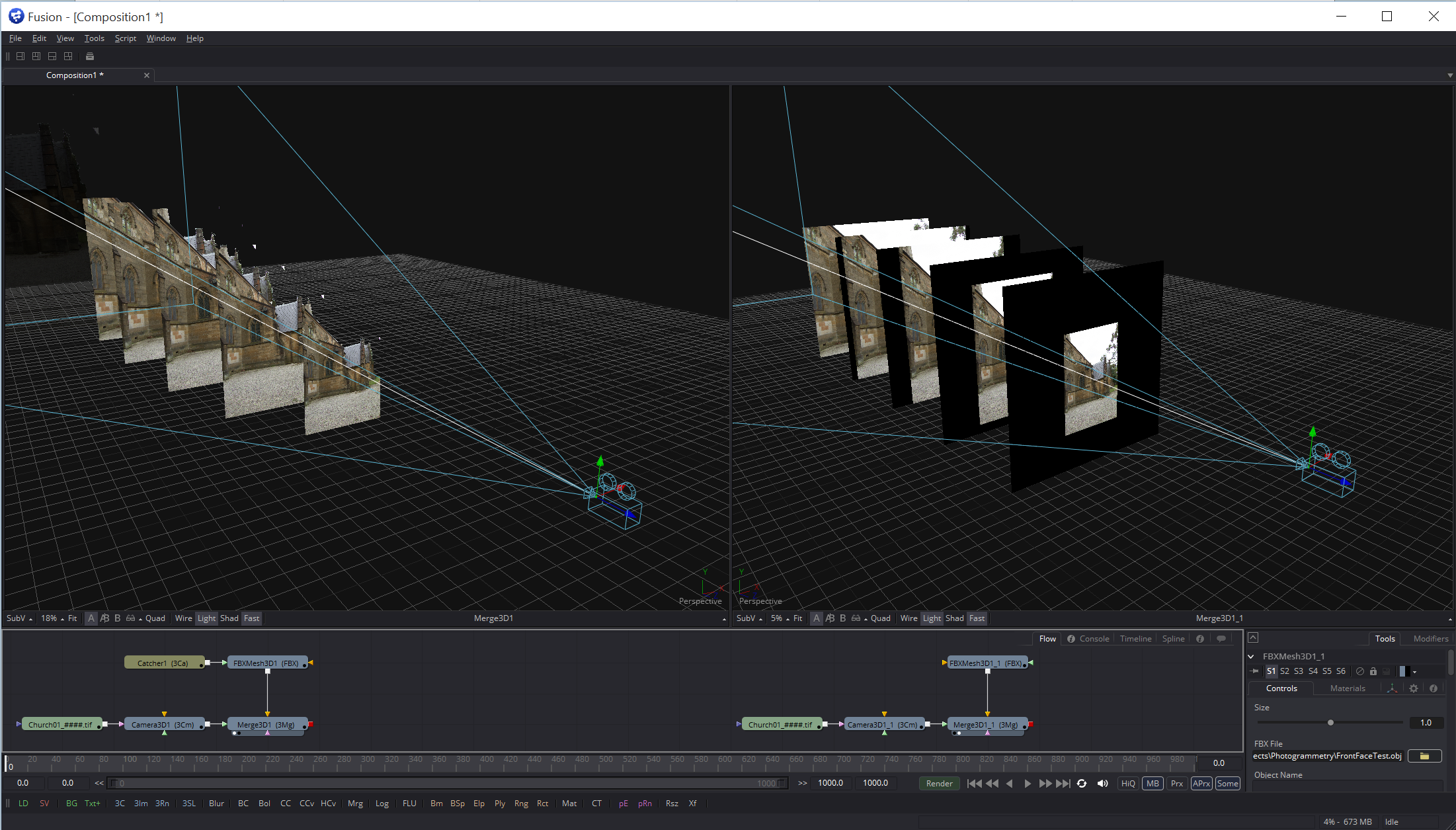The height and width of the screenshot is (830, 1456).
Task: Click the audio speaker icon
Action: pyautogui.click(x=1102, y=783)
